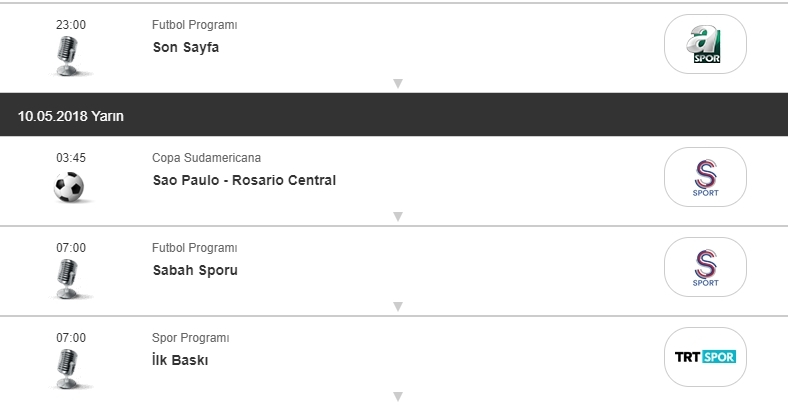Open the Son Sayfa program title
The image size is (788, 405).
186,47
